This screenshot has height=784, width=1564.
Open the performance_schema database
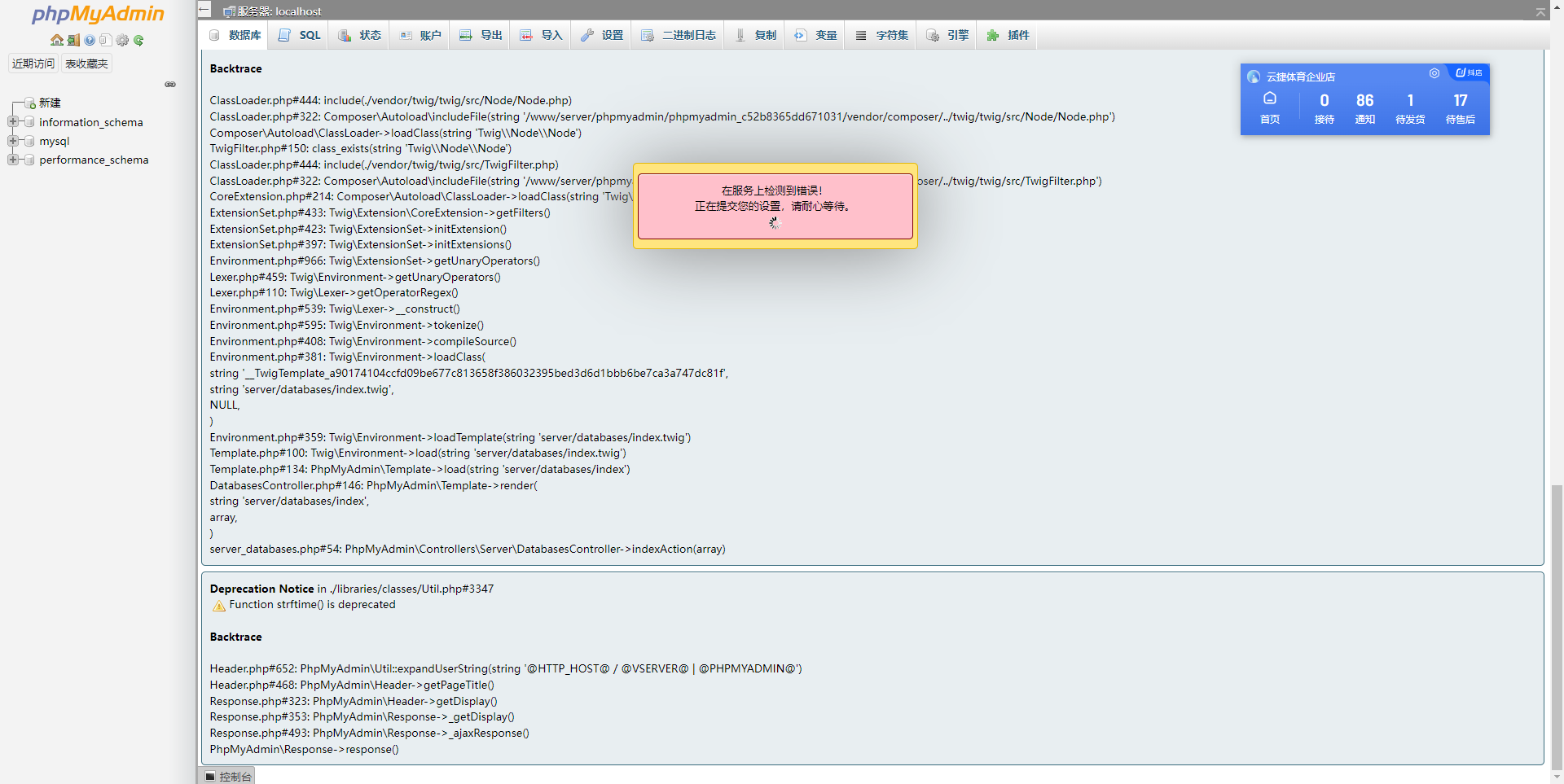pos(94,160)
